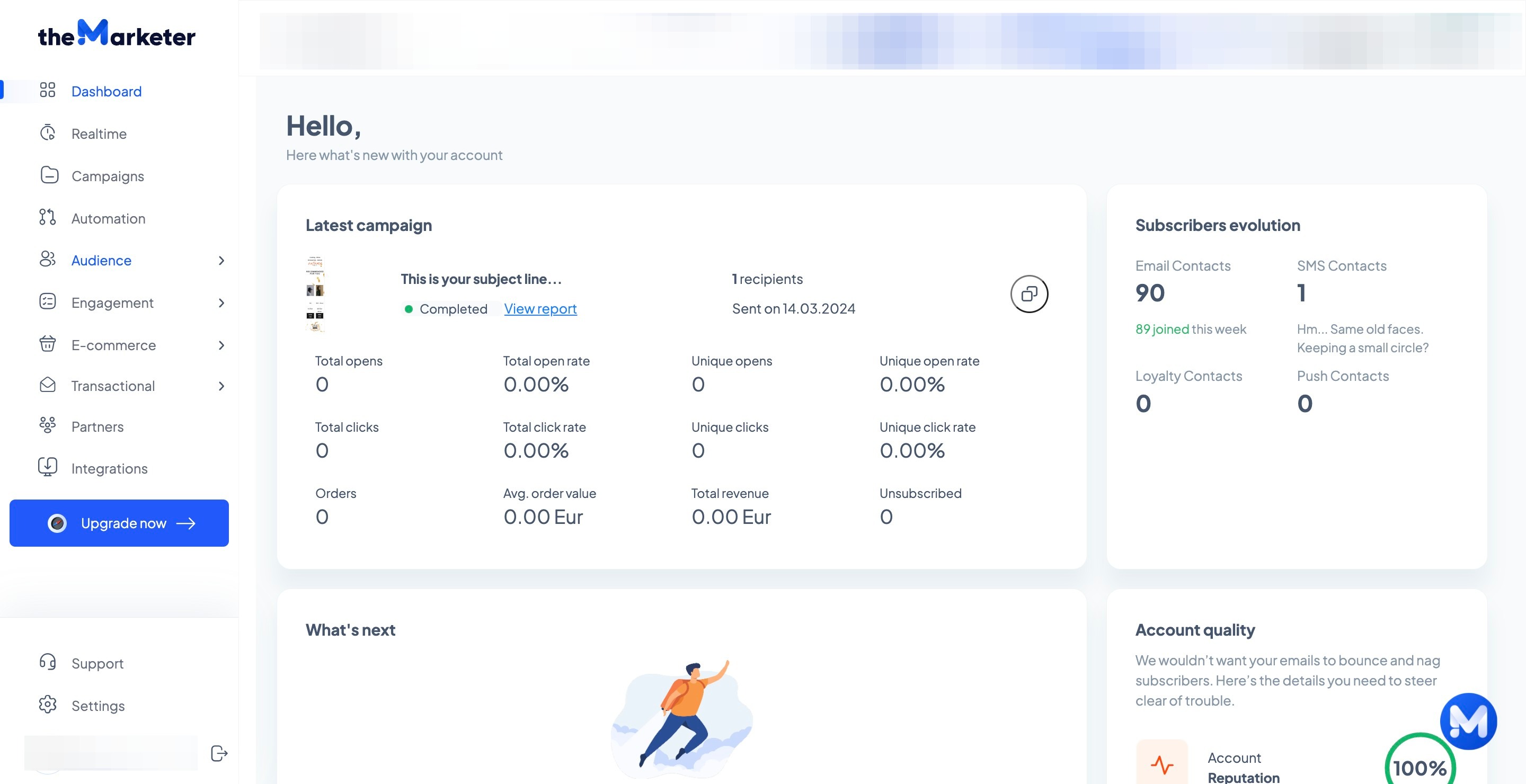Click the Automation workflow icon
This screenshot has height=784, width=1526.
[x=47, y=217]
